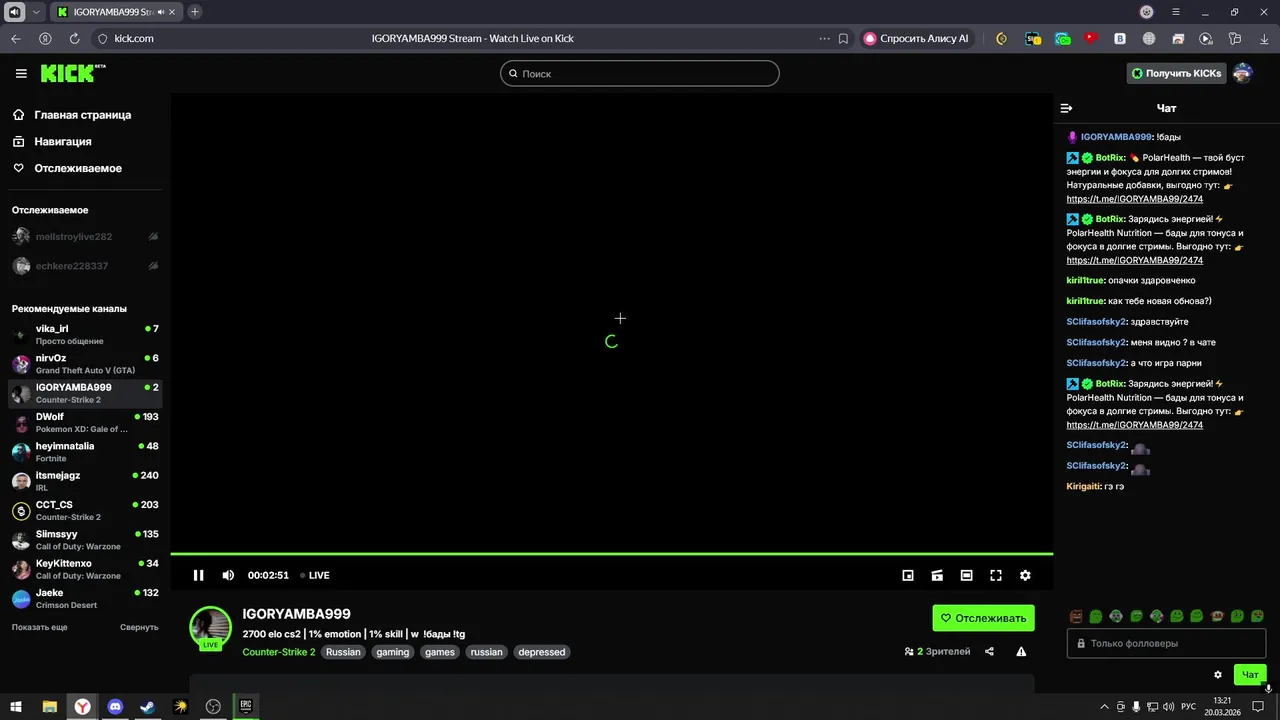
Task: Click the Только фолловеры chat input
Action: coord(1166,643)
